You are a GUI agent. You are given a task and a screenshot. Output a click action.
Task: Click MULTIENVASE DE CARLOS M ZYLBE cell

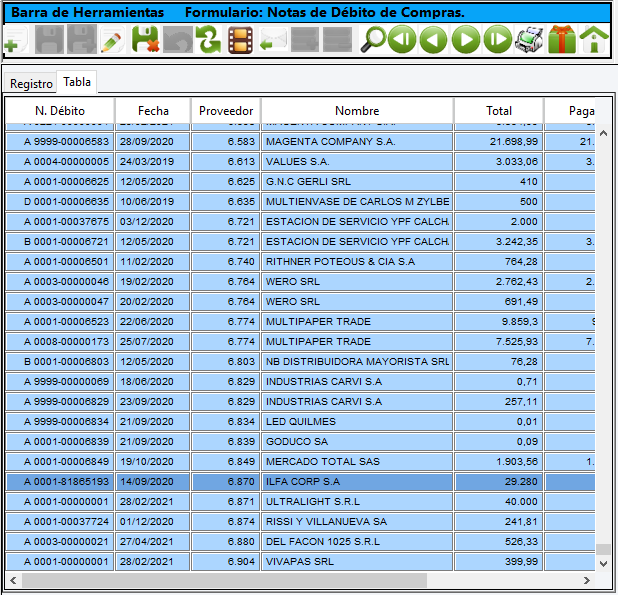coord(357,202)
